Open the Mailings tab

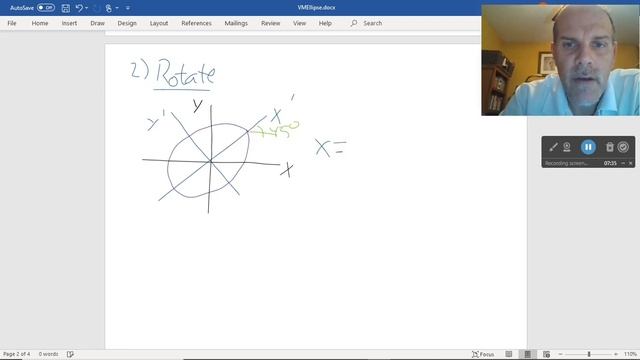(x=236, y=23)
